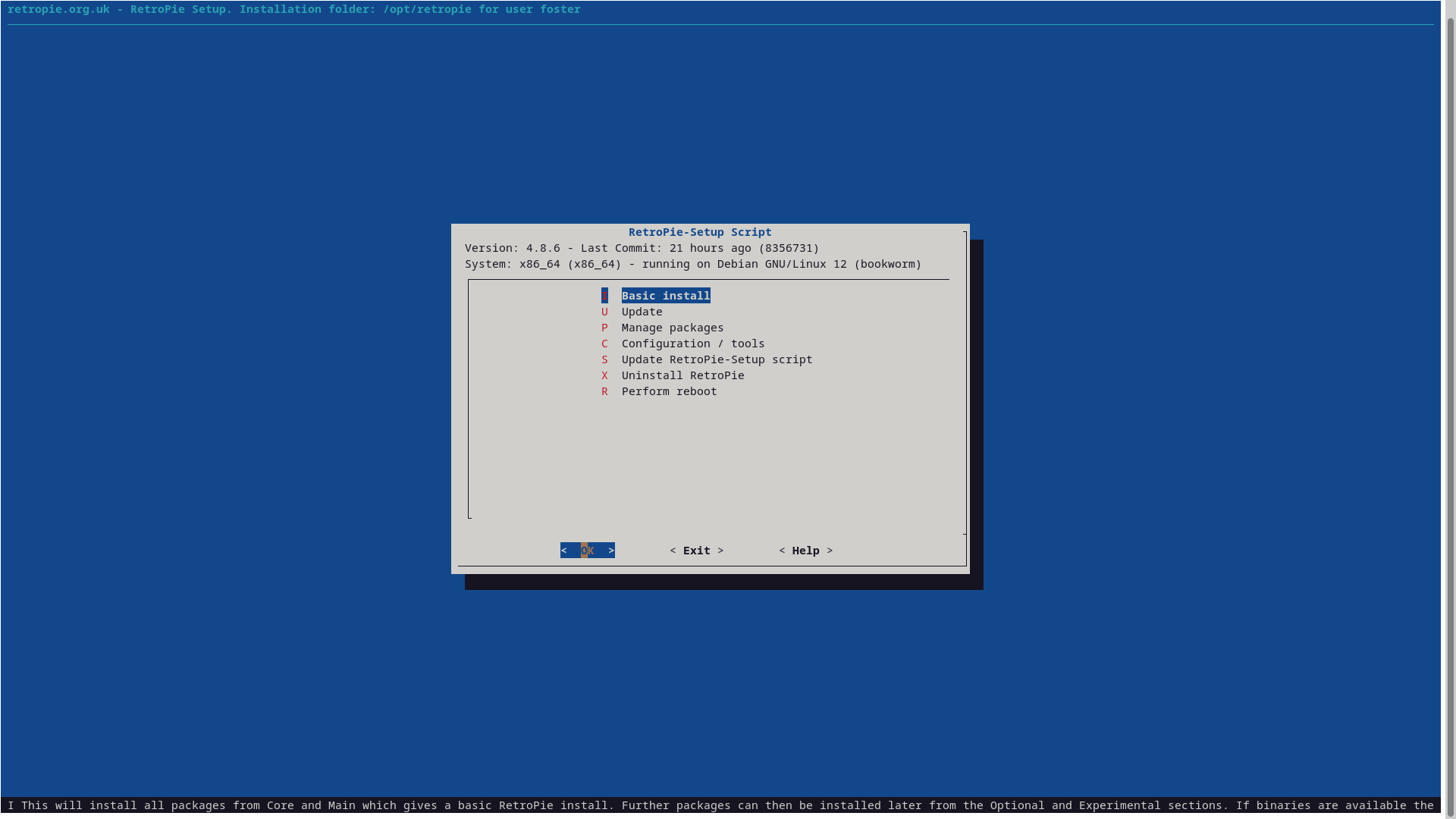The height and width of the screenshot is (819, 1456).
Task: Click the red C shortcut letter
Action: point(604,344)
